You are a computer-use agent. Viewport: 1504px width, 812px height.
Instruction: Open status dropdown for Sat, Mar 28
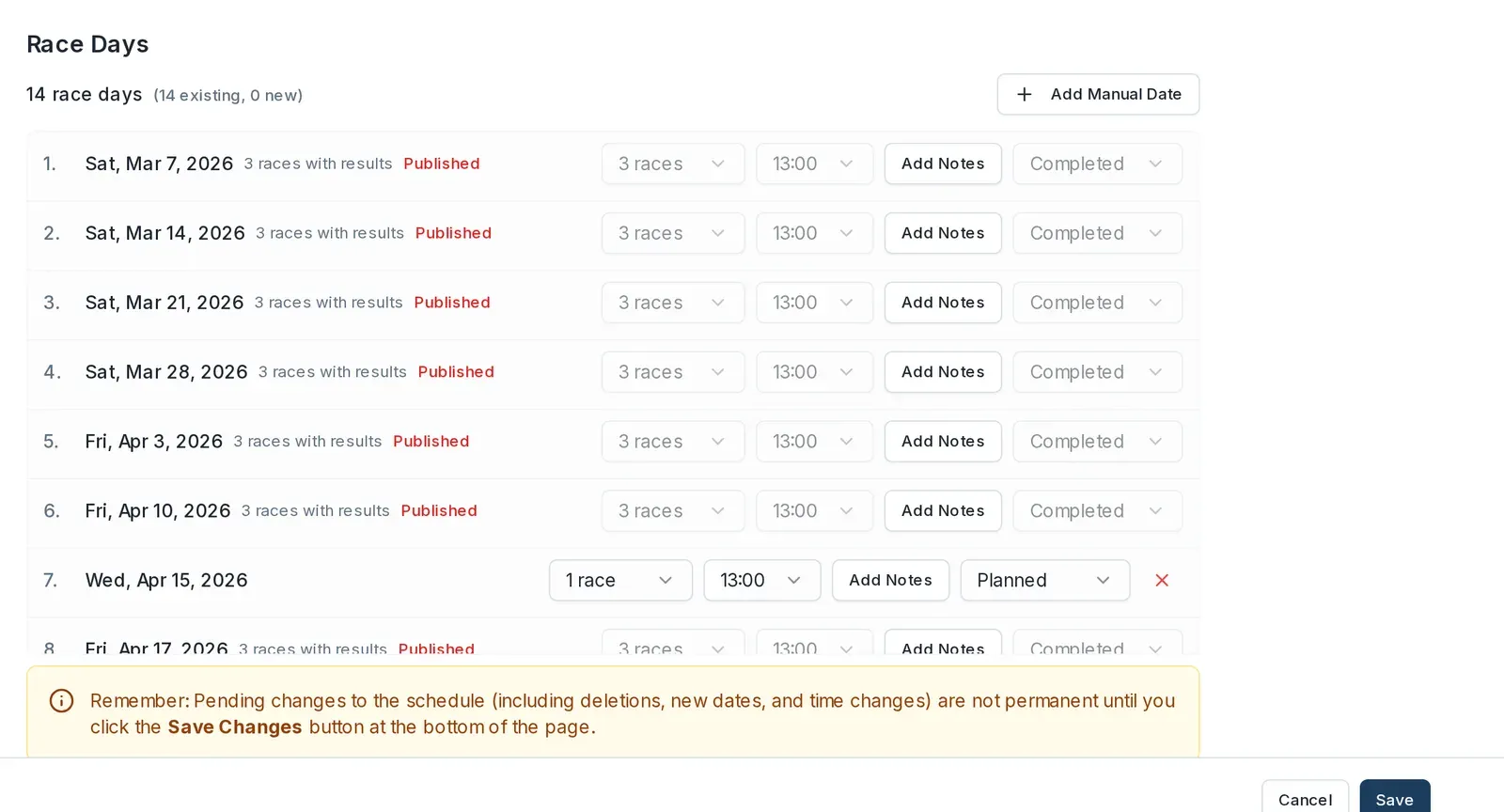[x=1097, y=372]
